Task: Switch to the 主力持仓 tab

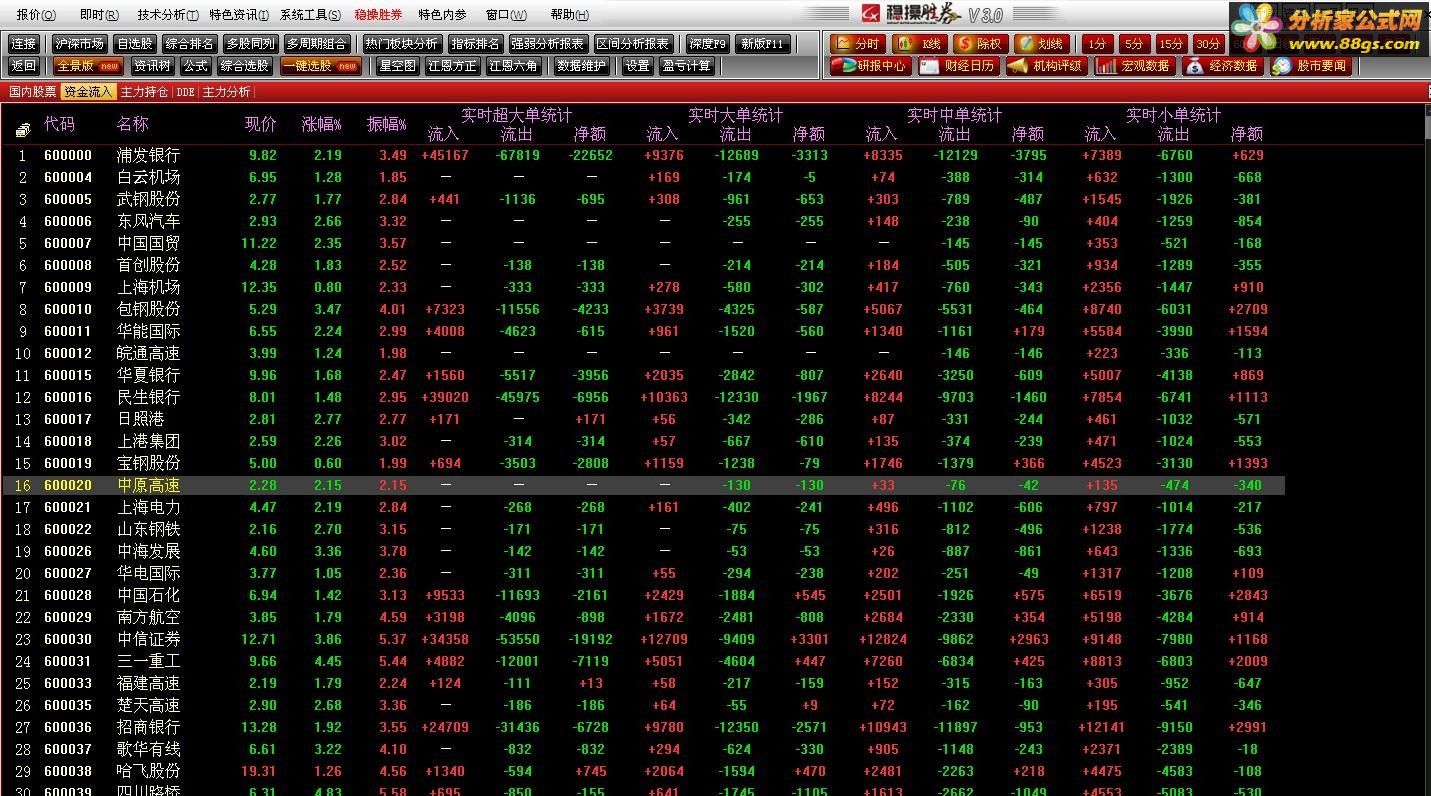Action: tap(144, 92)
